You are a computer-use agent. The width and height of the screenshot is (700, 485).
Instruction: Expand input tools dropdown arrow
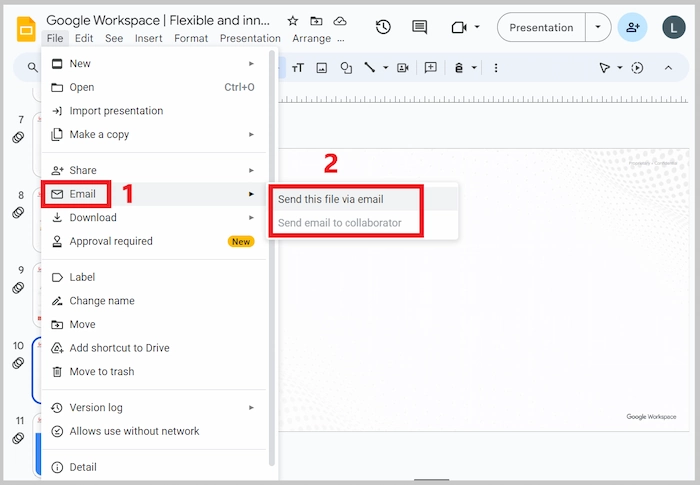(474, 68)
